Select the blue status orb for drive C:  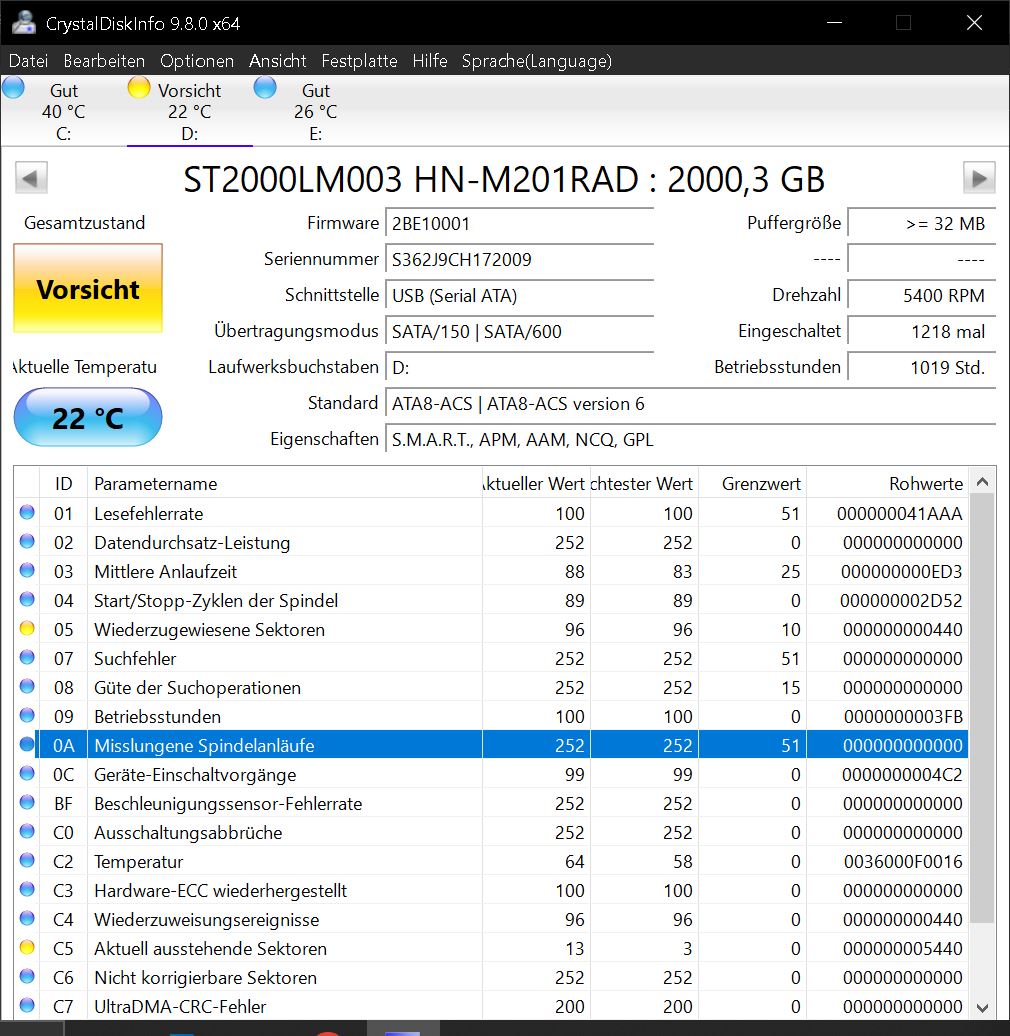[13, 87]
